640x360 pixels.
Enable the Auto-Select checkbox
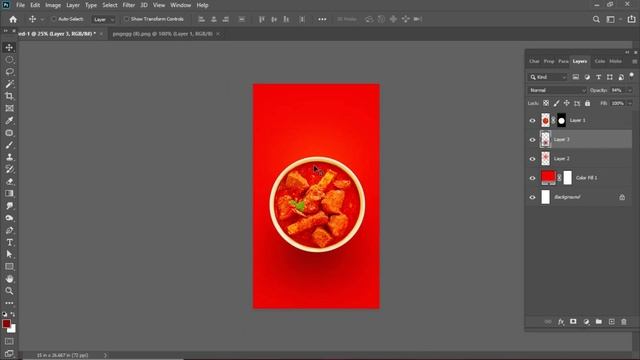click(53, 19)
